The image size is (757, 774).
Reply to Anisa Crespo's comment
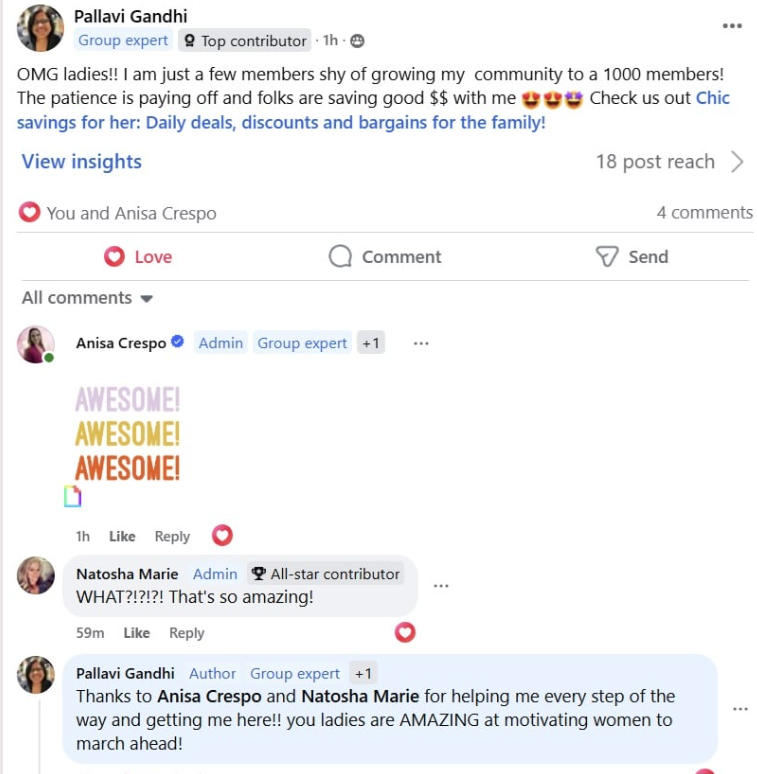click(172, 536)
